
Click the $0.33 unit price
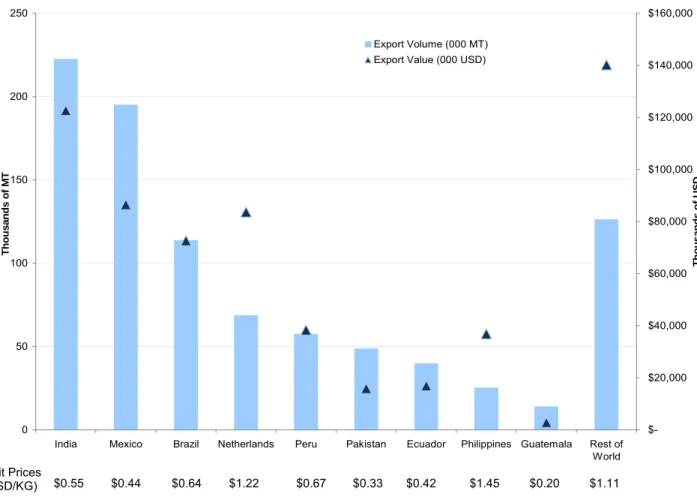(368, 483)
